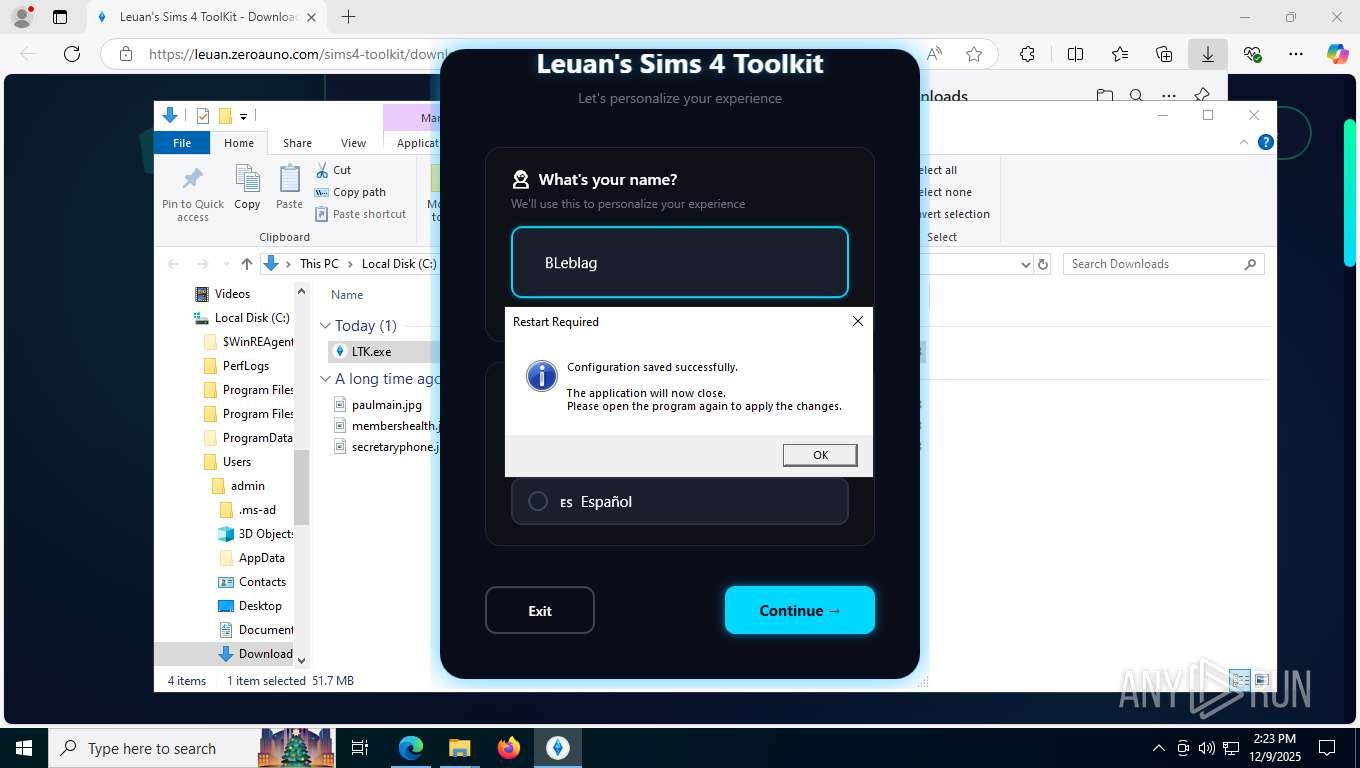The width and height of the screenshot is (1360, 768).
Task: Select the LTK.exe file
Action: [371, 352]
